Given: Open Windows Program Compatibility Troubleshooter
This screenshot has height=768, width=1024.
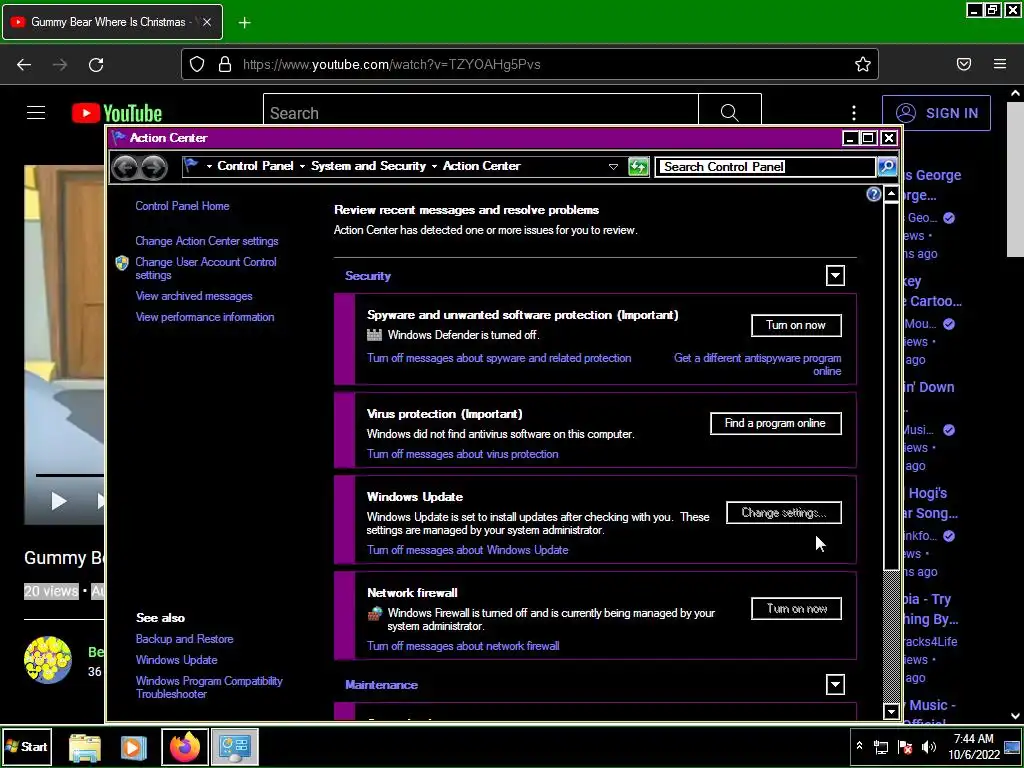Looking at the screenshot, I should [209, 687].
